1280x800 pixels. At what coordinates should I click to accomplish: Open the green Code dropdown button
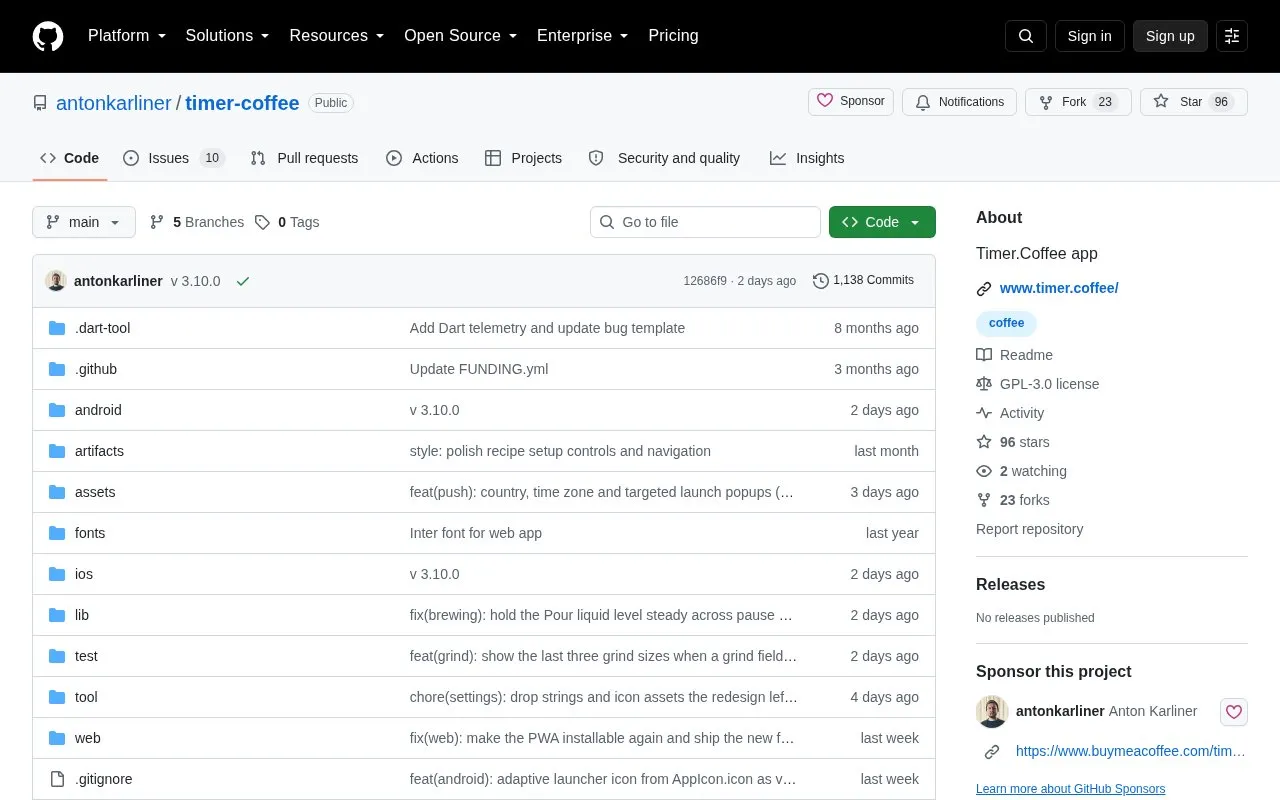pyautogui.click(x=882, y=222)
